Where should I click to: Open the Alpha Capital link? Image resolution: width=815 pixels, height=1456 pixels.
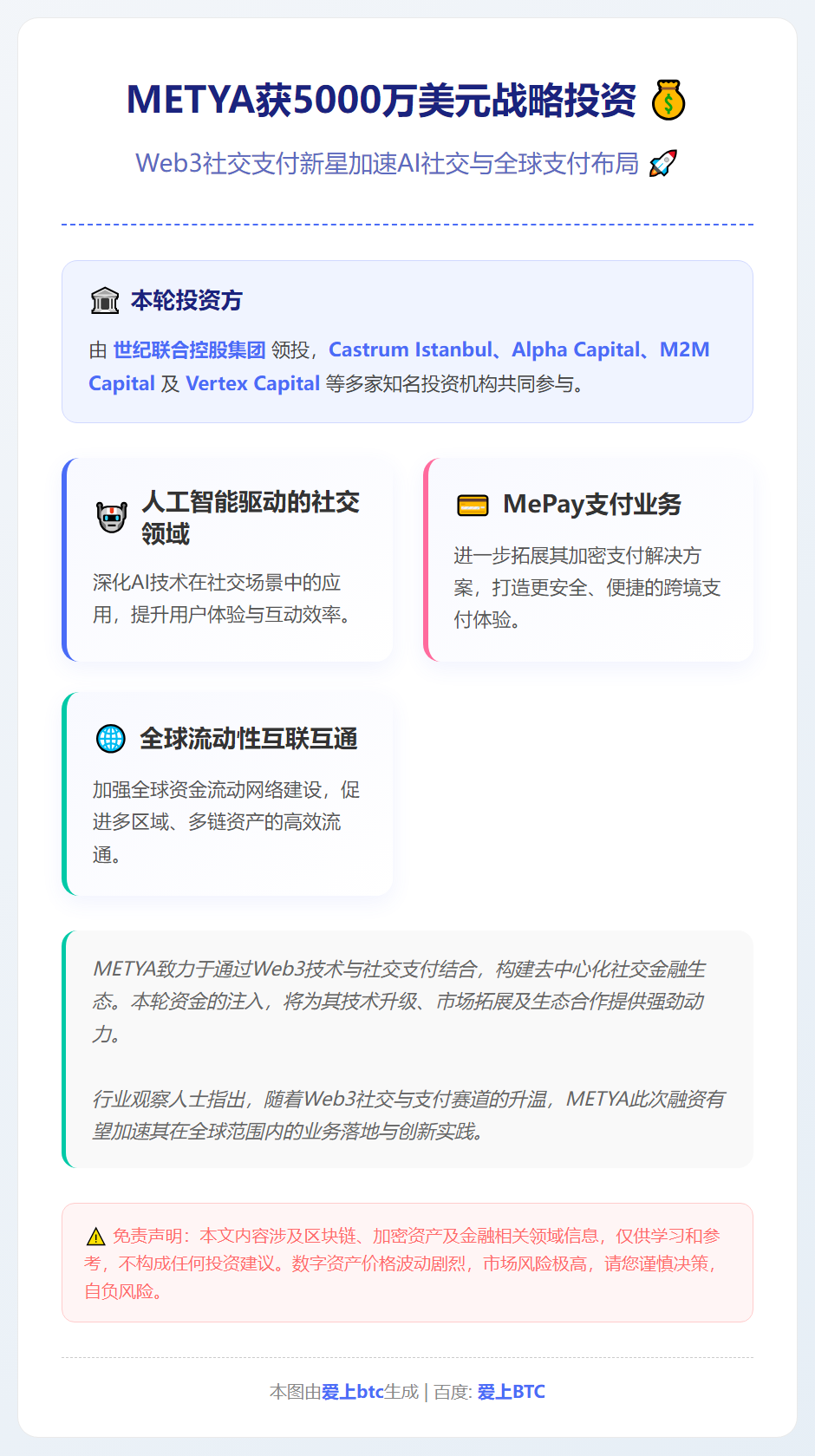(x=576, y=349)
